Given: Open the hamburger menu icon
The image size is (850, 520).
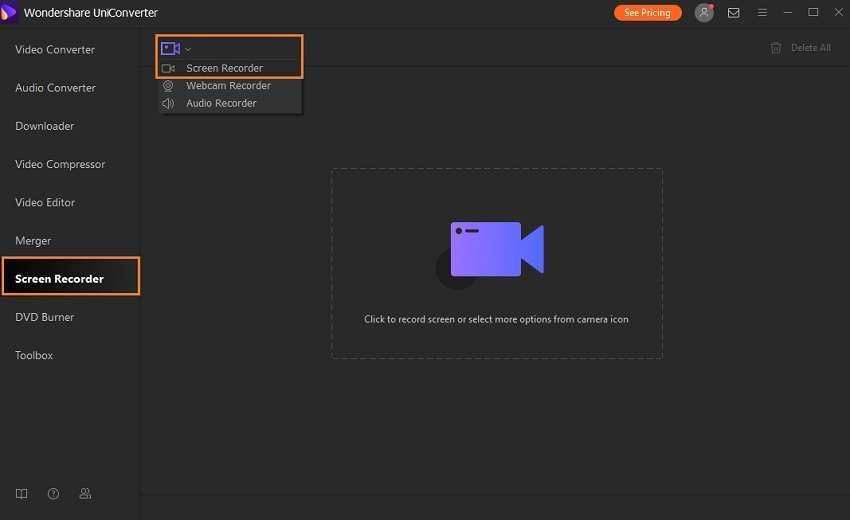Looking at the screenshot, I should pyautogui.click(x=762, y=12).
